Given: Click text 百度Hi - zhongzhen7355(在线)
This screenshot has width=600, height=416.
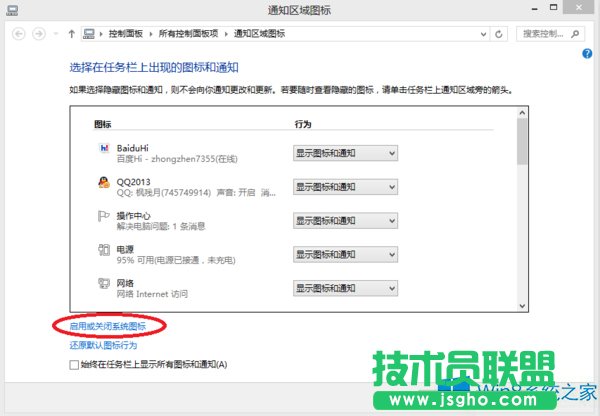Looking at the screenshot, I should (177, 159).
